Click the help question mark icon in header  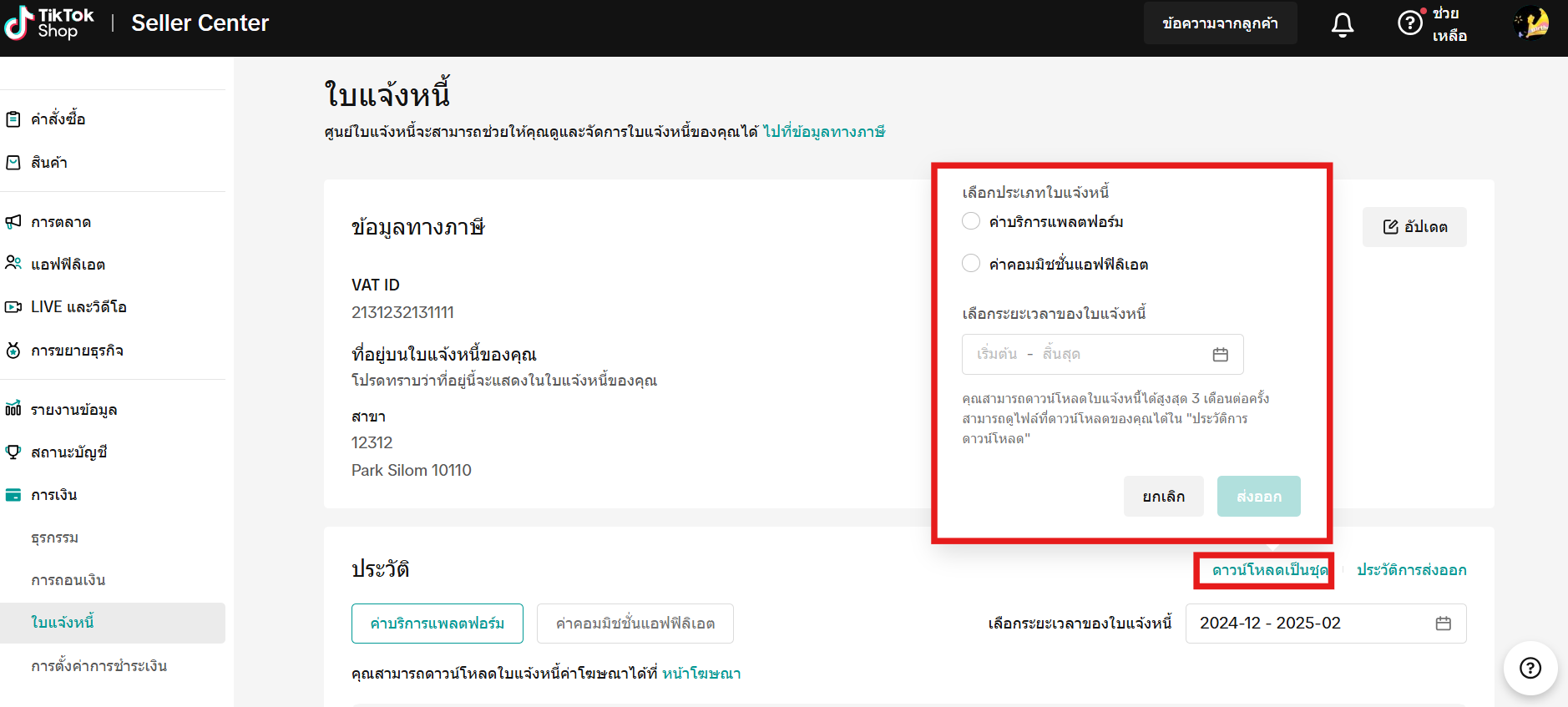[1410, 23]
